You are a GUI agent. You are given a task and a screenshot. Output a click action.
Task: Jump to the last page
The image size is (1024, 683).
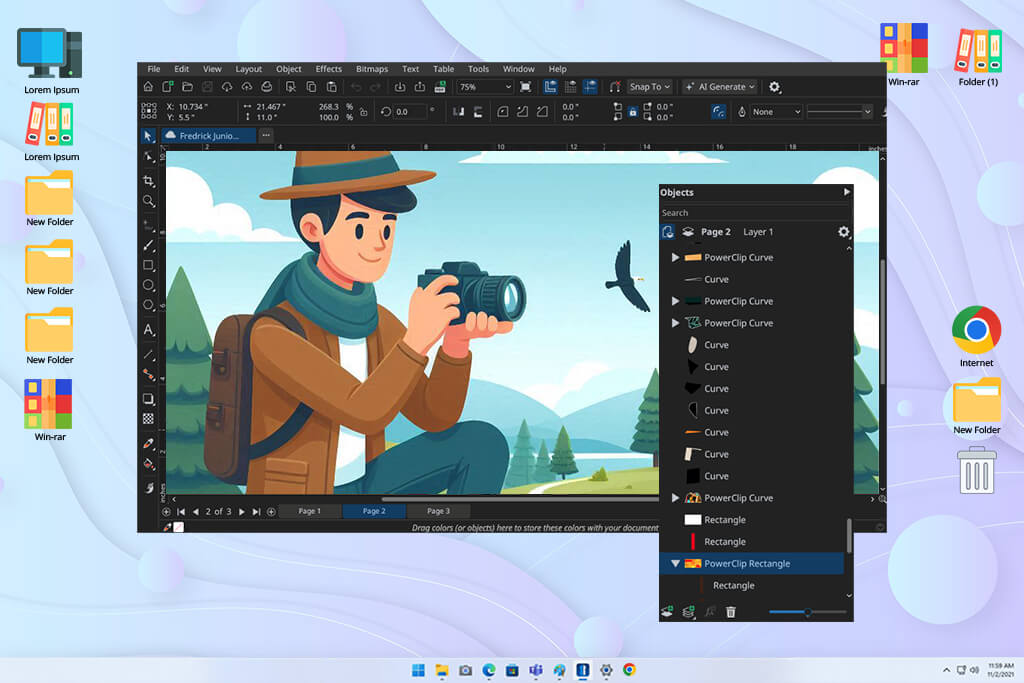[257, 512]
